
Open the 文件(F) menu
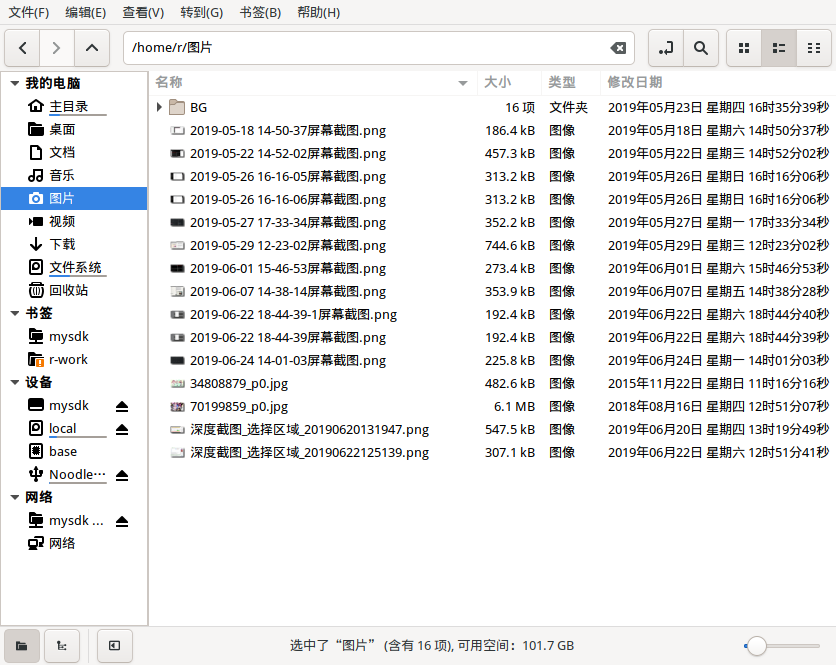[x=29, y=12]
